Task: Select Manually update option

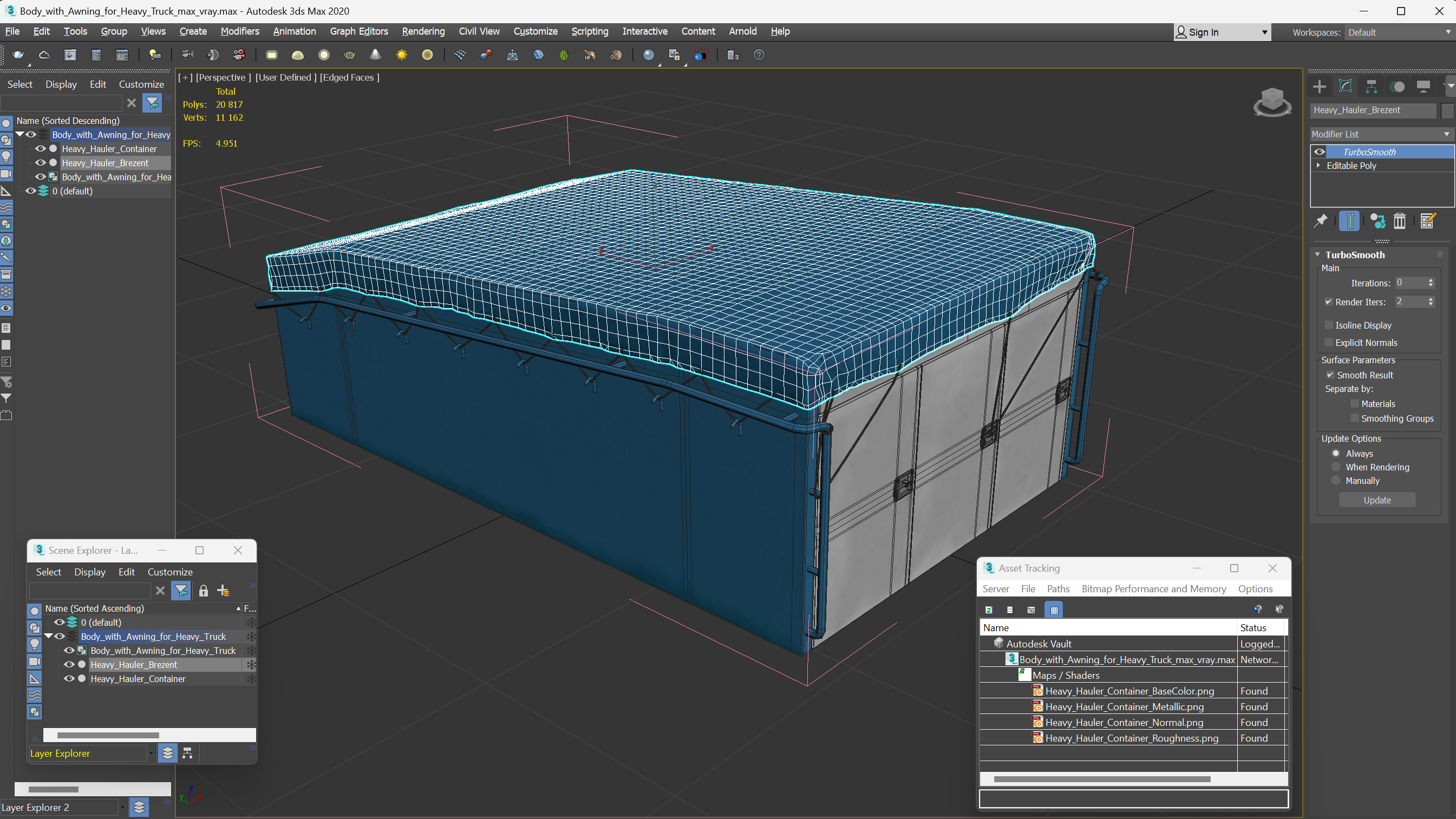Action: point(1336,481)
